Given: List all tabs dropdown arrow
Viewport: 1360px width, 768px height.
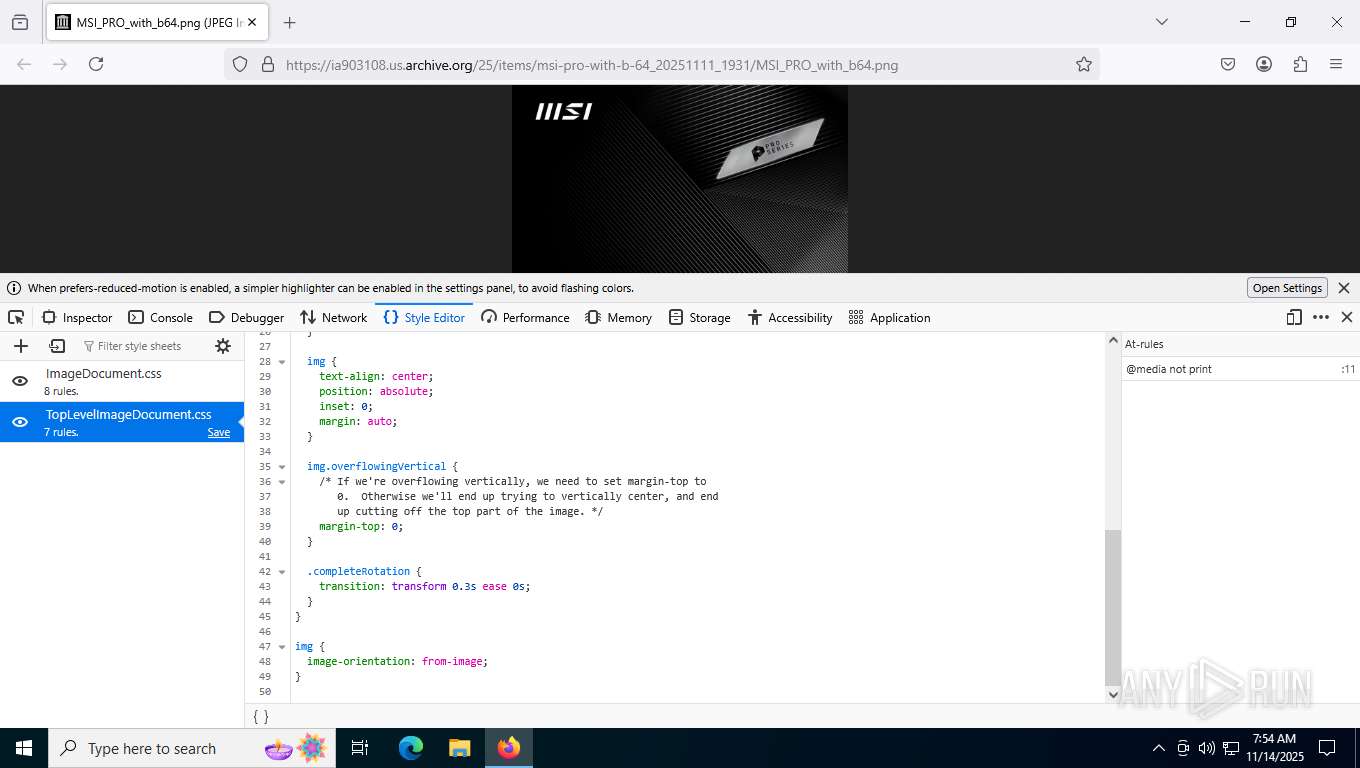Looking at the screenshot, I should pos(1161,22).
